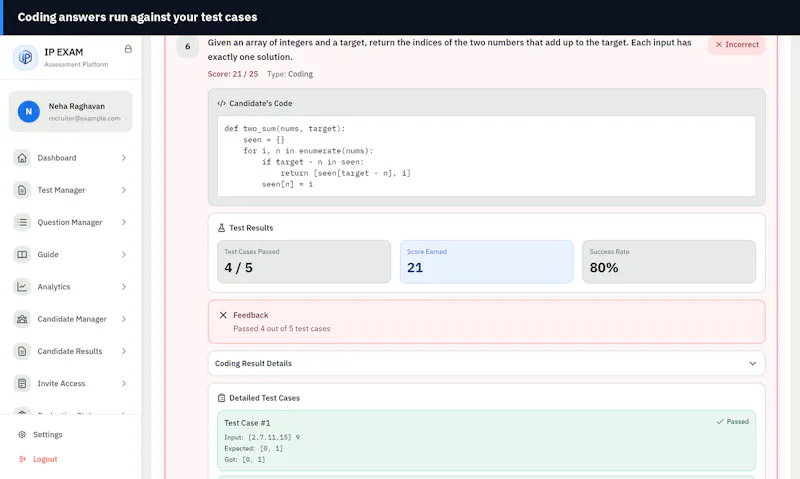This screenshot has height=479, width=800.
Task: Click the def two_sum code line
Action: click(x=285, y=129)
